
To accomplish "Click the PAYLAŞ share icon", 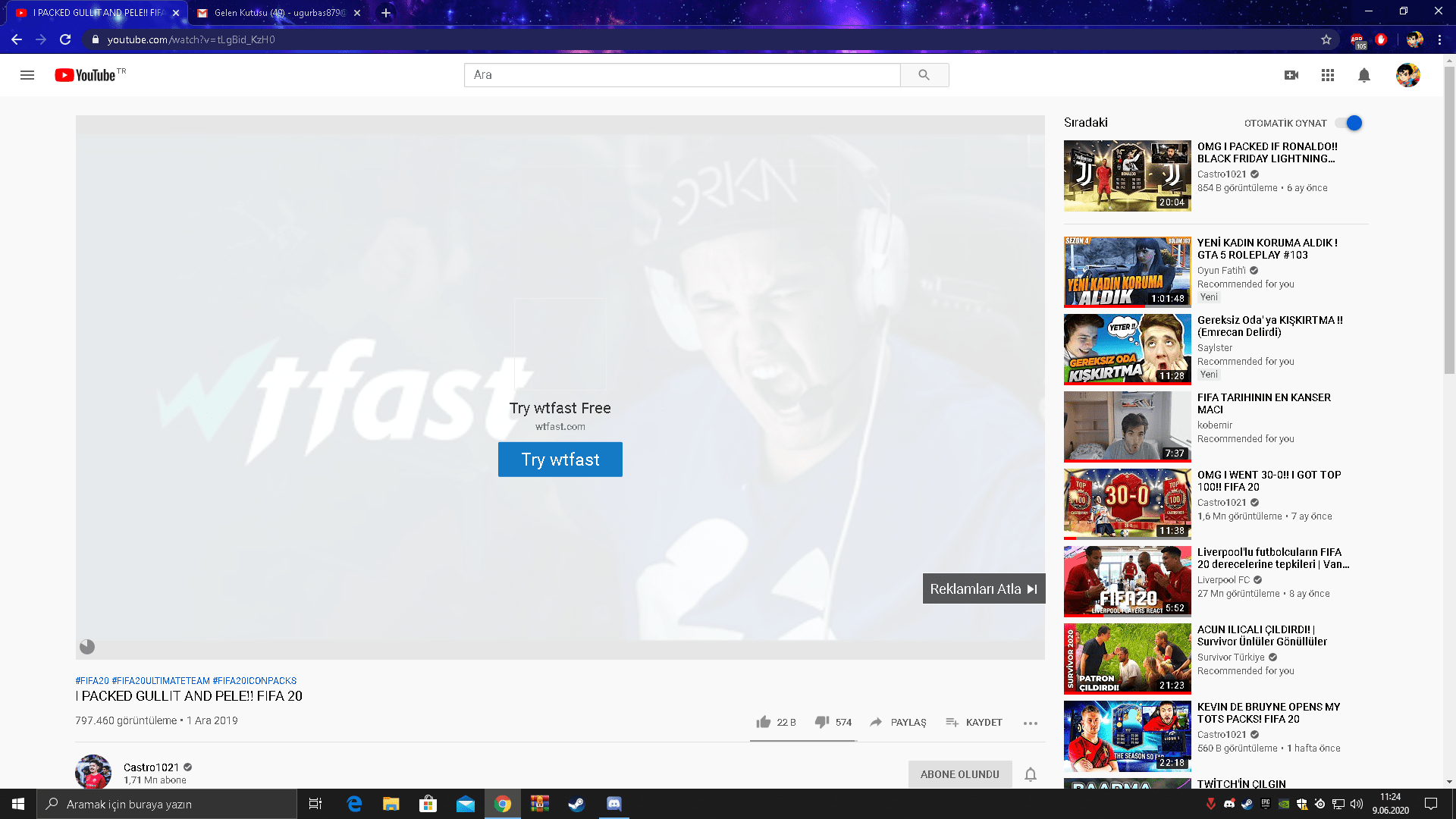I will click(x=876, y=722).
